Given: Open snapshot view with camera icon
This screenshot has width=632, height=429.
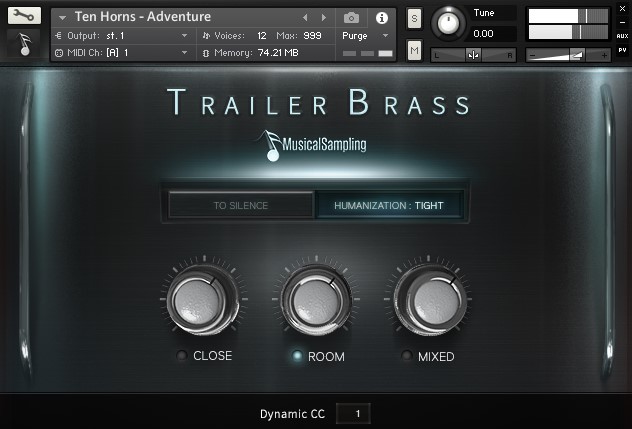Looking at the screenshot, I should point(351,17).
